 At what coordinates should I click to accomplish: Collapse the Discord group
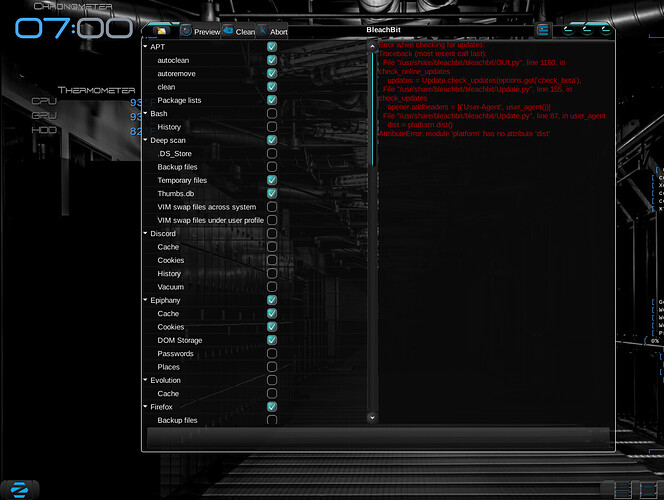145,233
